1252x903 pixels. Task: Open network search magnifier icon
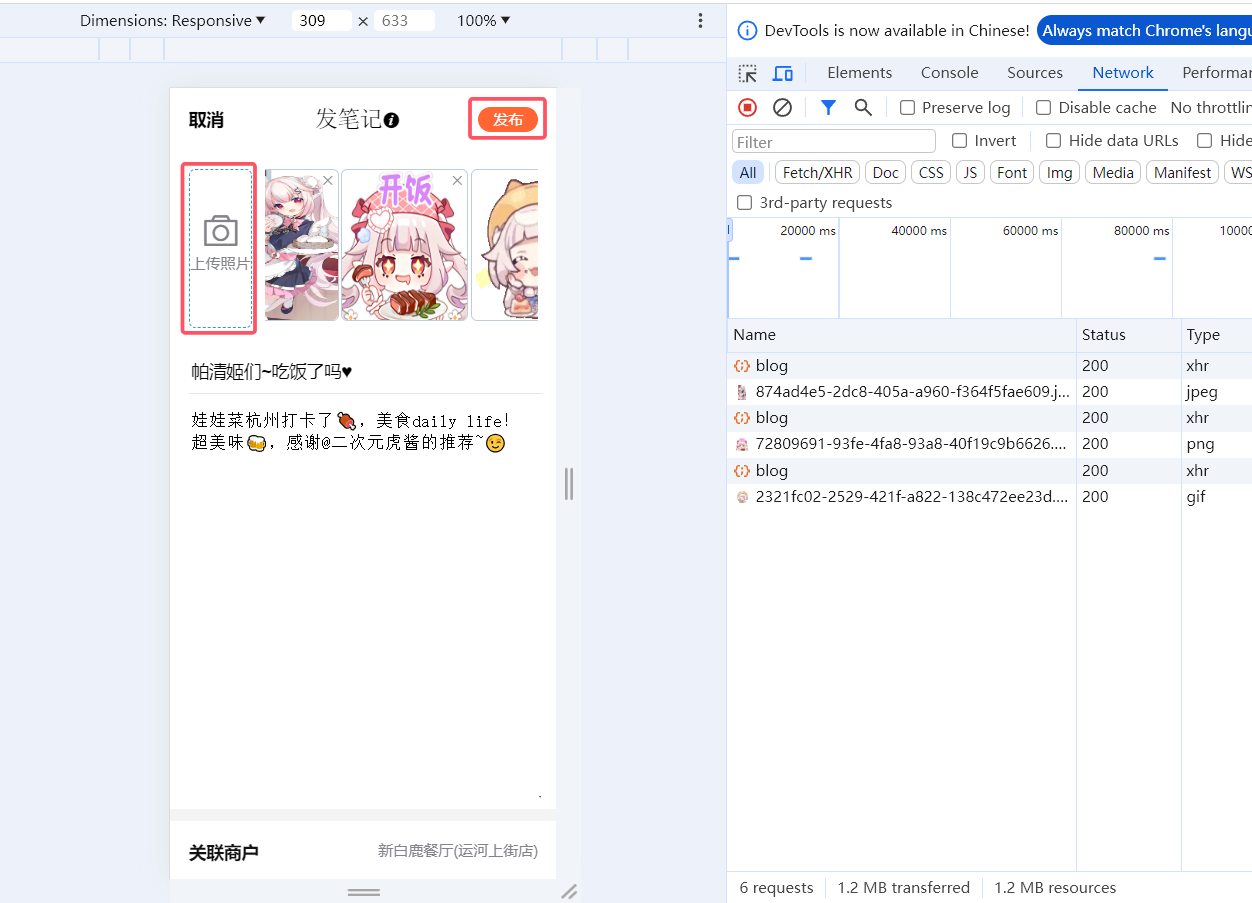863,107
